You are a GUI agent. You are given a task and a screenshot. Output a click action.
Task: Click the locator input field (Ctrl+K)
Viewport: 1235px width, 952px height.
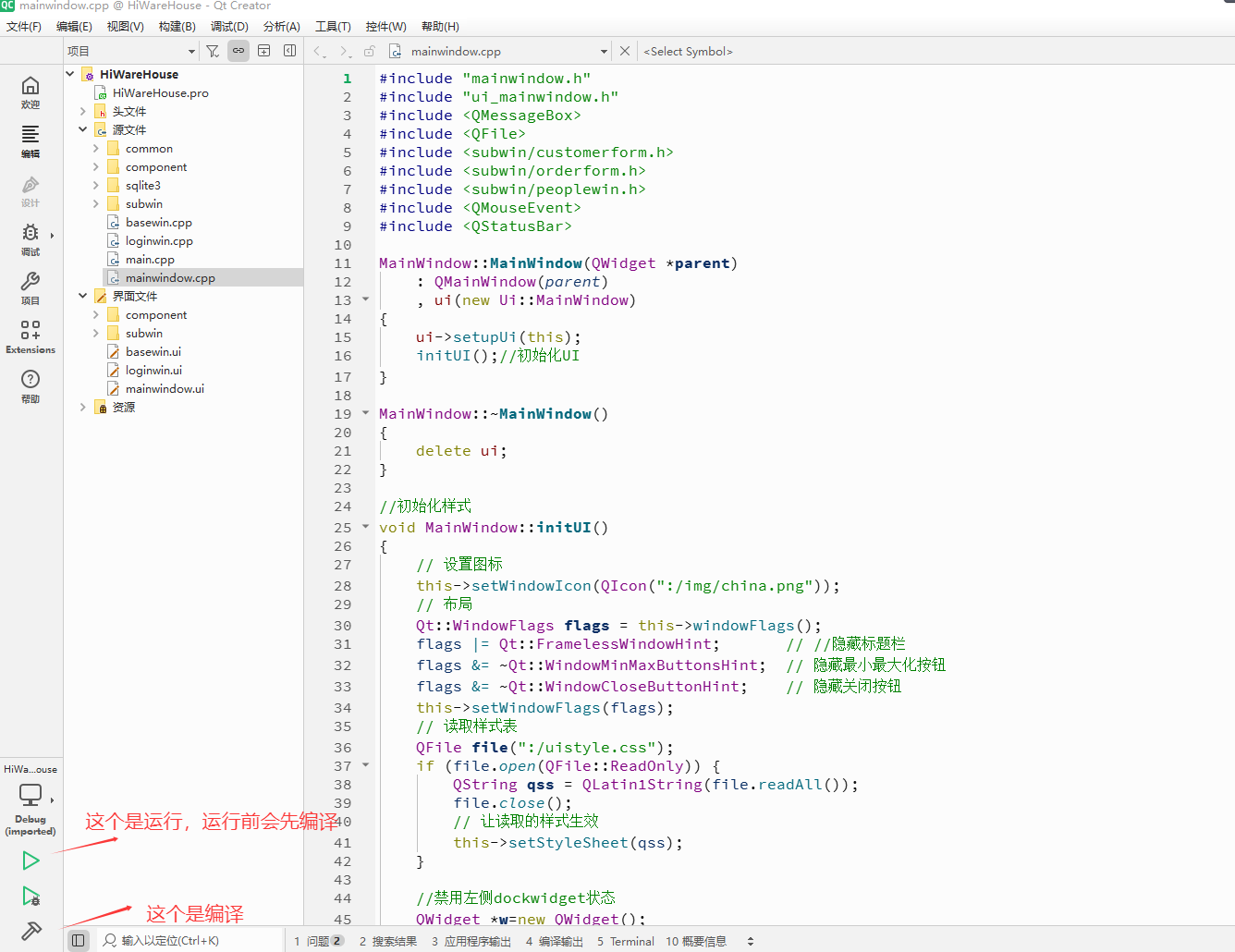pyautogui.click(x=190, y=940)
